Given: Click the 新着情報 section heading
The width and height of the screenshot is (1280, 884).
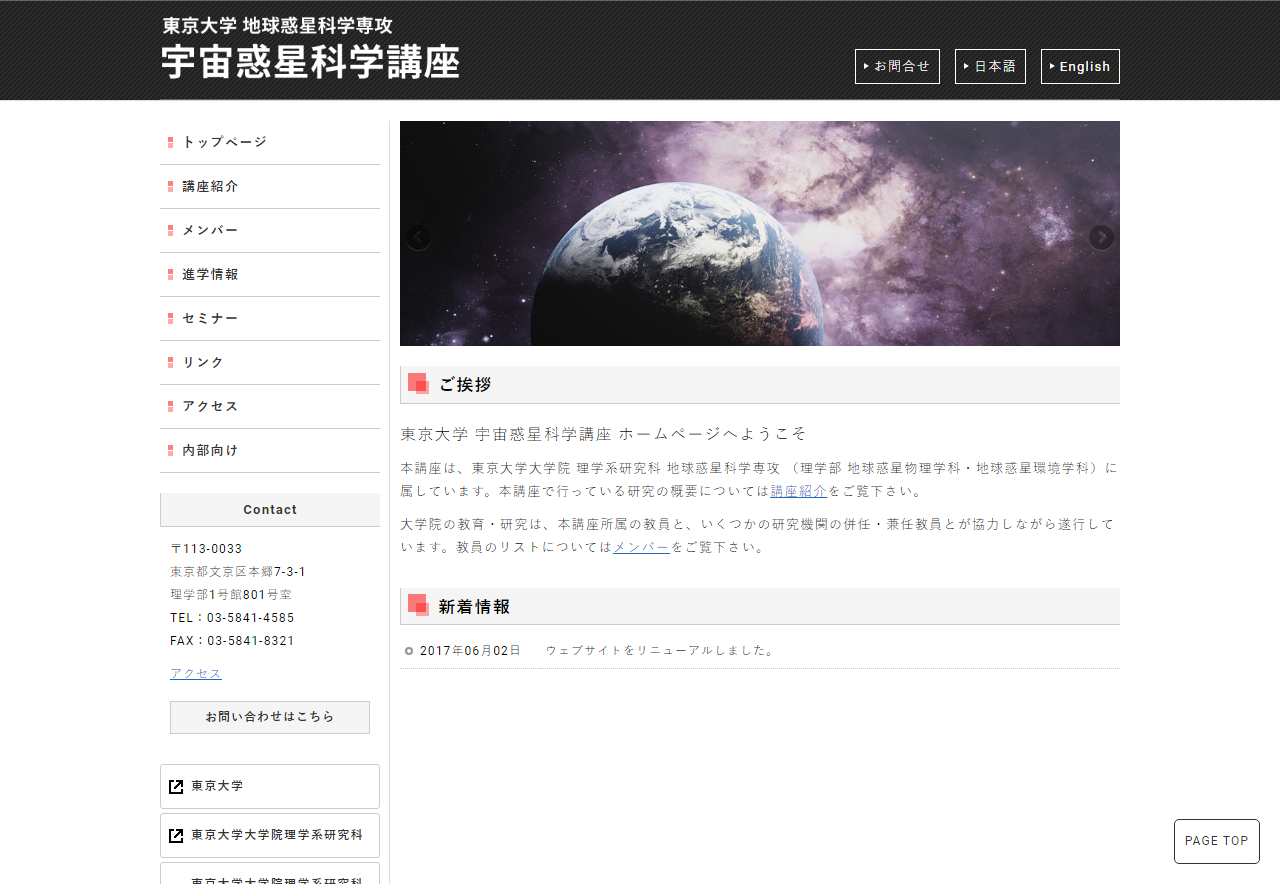Looking at the screenshot, I should tap(760, 607).
